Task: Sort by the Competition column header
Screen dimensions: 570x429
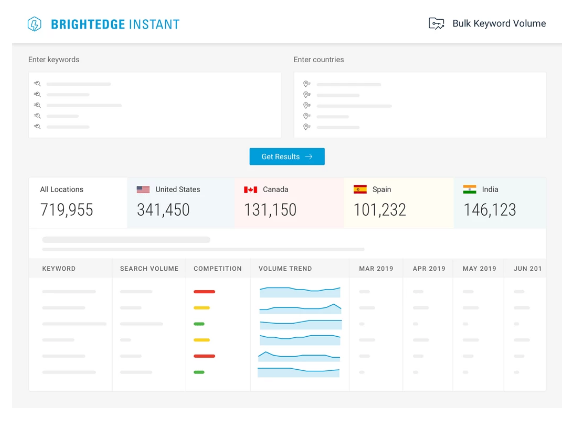Action: click(217, 269)
